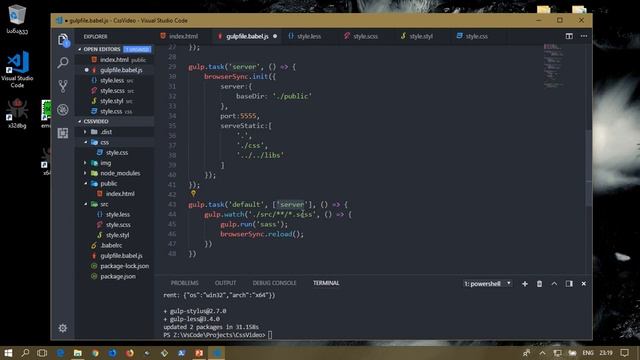Collapse the src folder
Image resolution: width=640 pixels, height=360 pixels.
pos(104,204)
